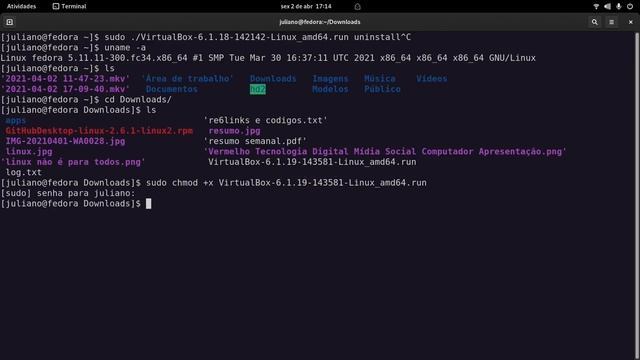Close the terminal window
The height and width of the screenshot is (360, 640).
click(631, 22)
